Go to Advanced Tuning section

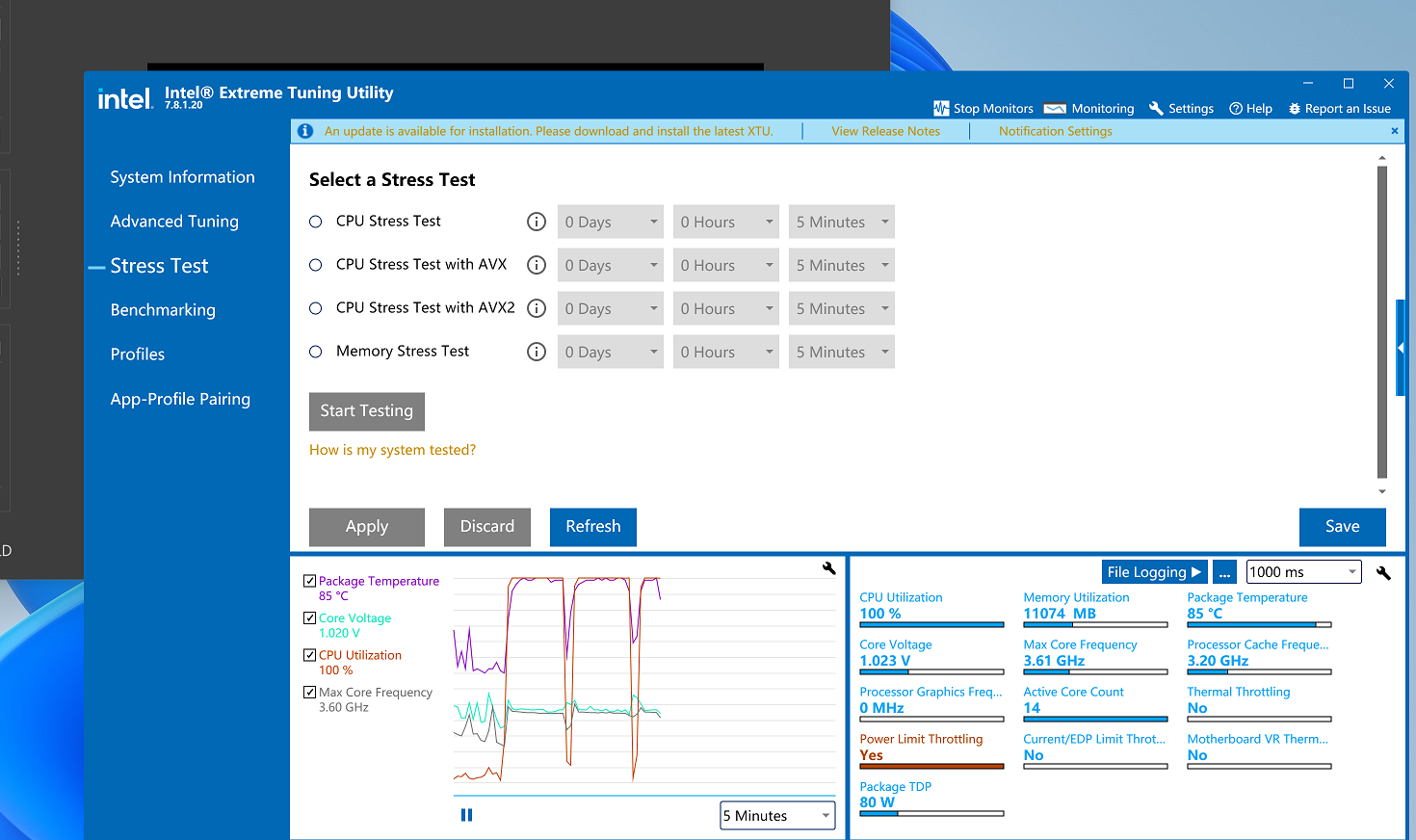[174, 222]
